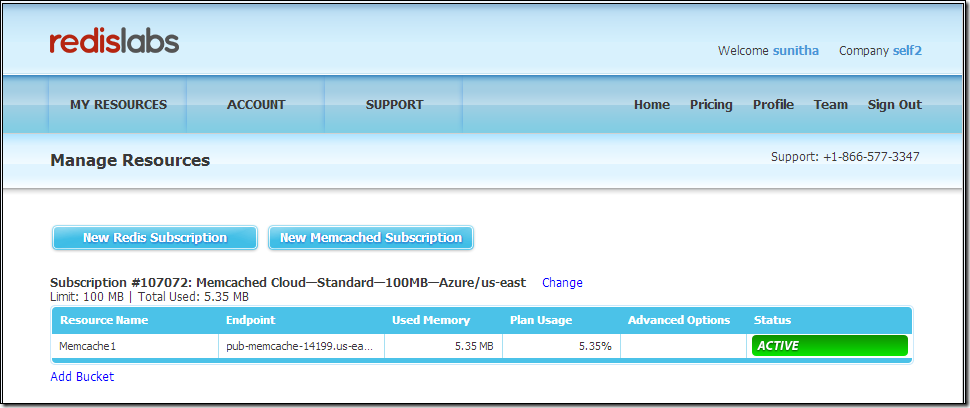Click the 5.35 MB used memory cell
The width and height of the screenshot is (970, 408).
(444, 346)
